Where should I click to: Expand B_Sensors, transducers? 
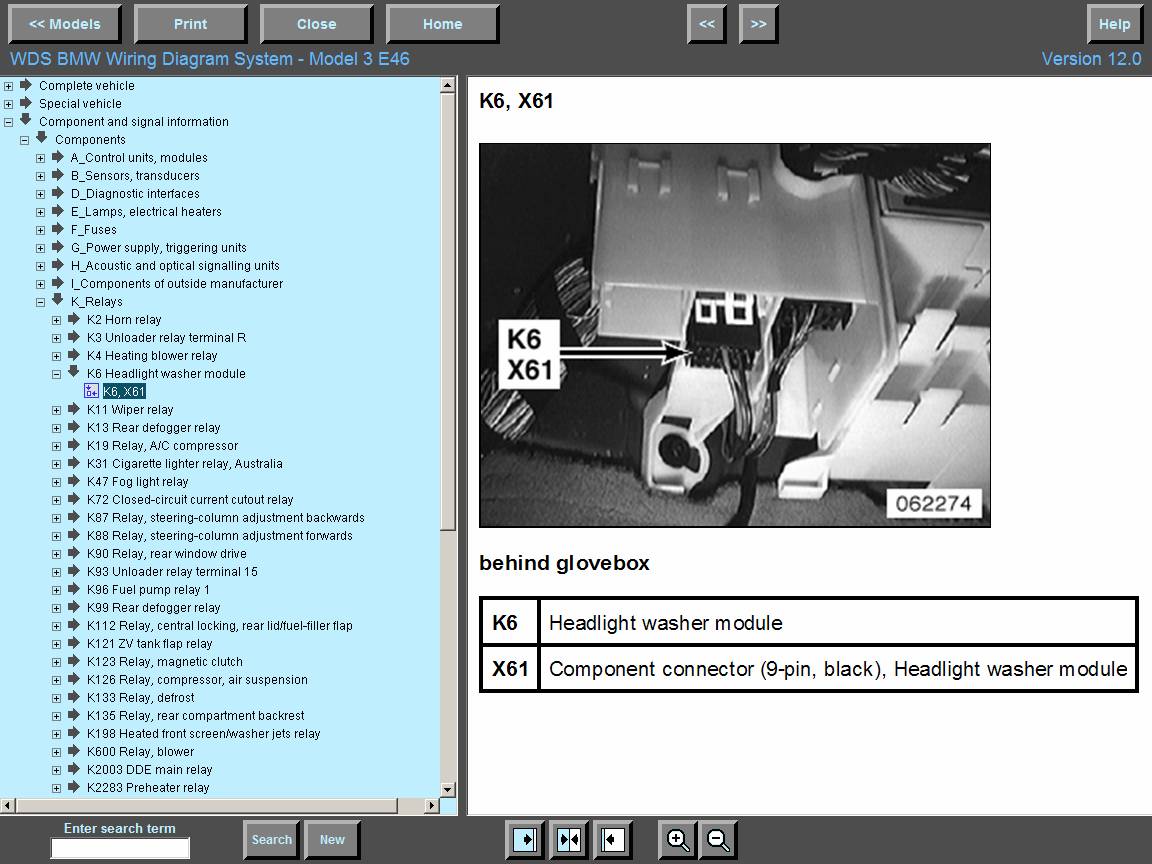(40, 176)
